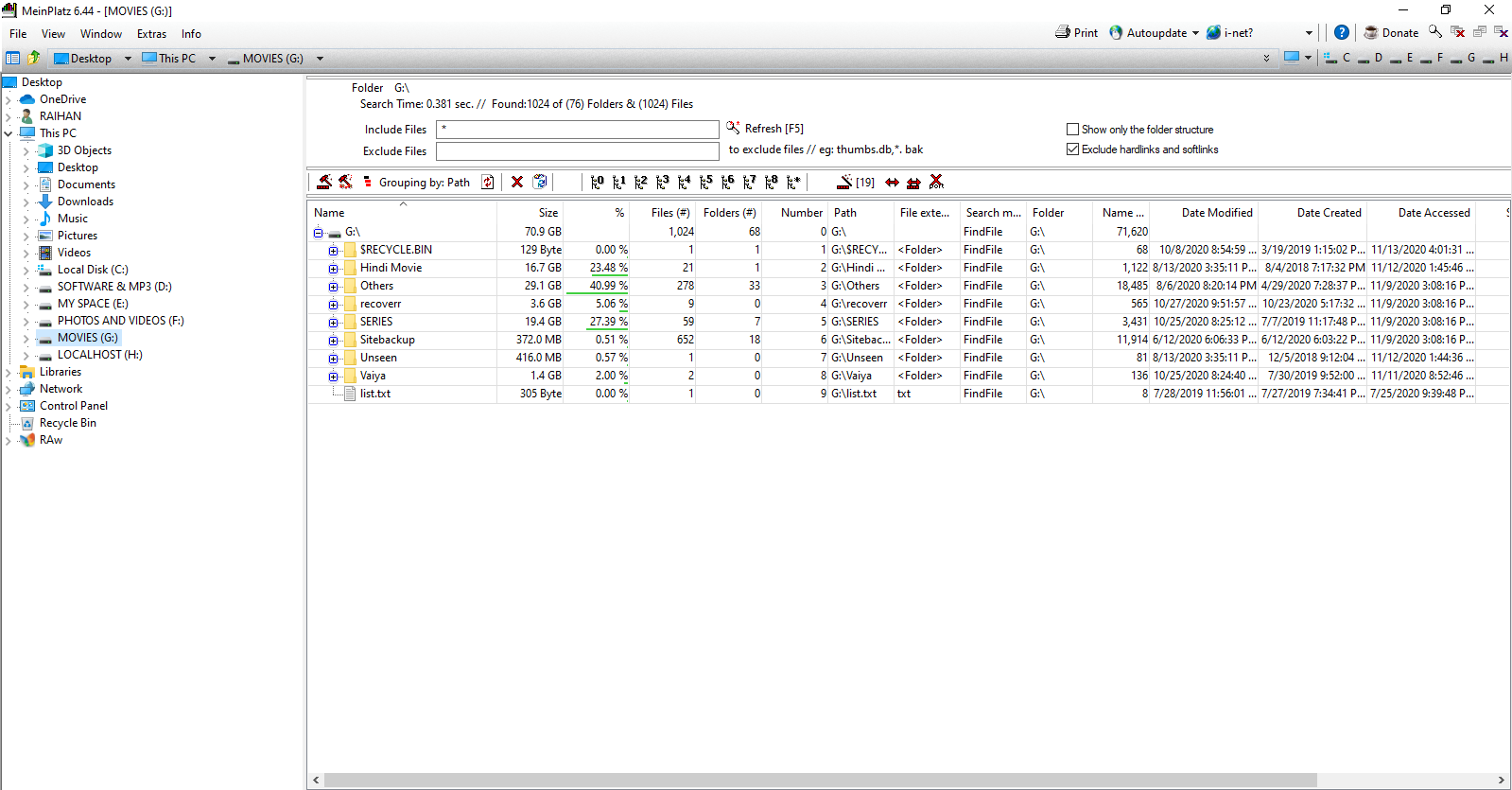Screen dimensions: 1512x790
Task: Click the Exclude Files input field
Action: [577, 151]
